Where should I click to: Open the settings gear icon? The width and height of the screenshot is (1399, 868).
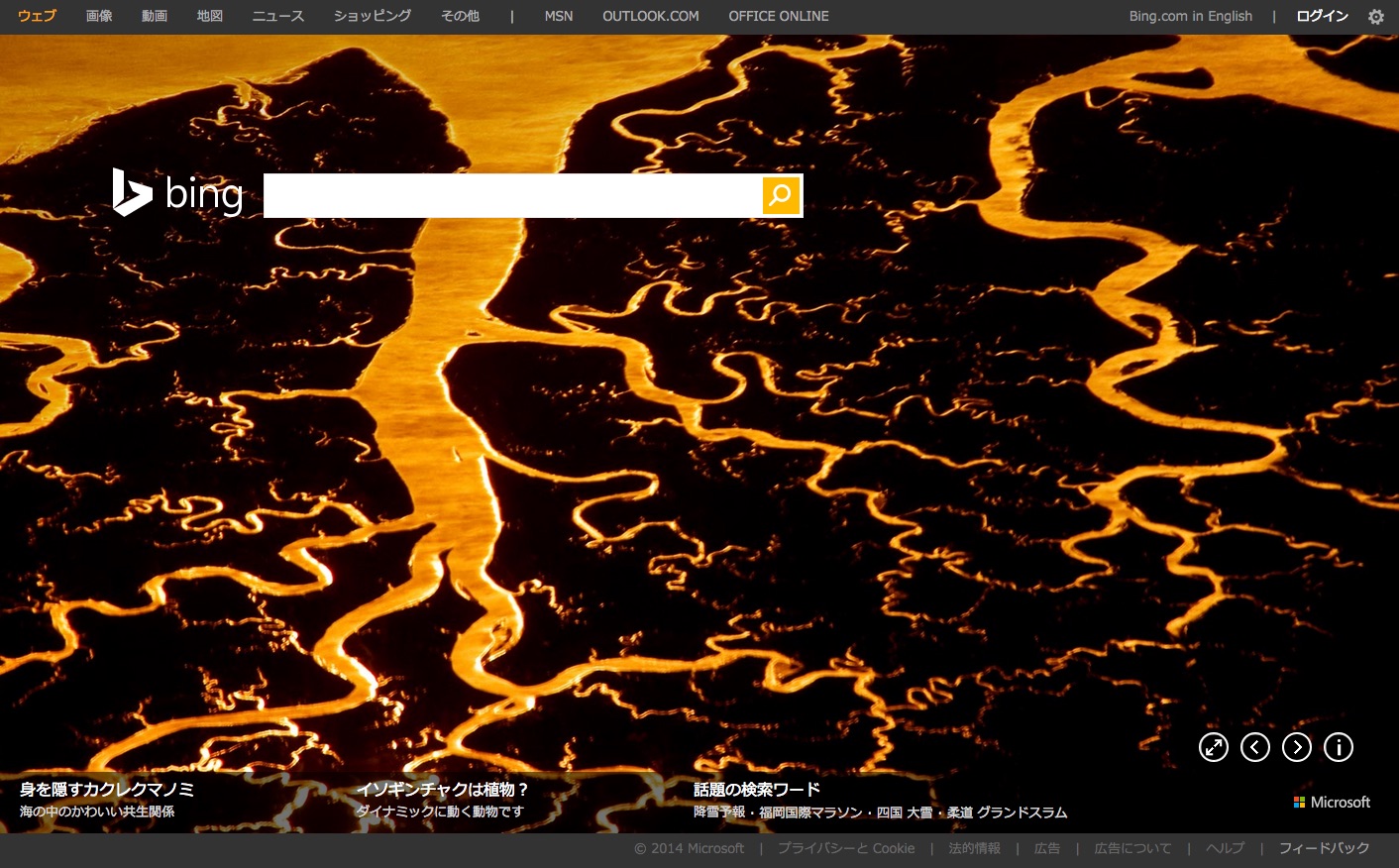click(1375, 17)
